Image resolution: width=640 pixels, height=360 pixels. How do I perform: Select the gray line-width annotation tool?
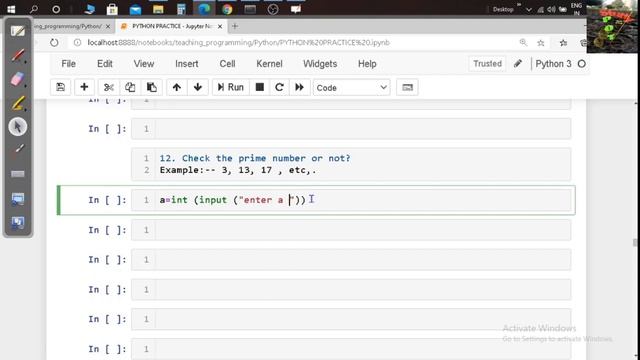18,174
